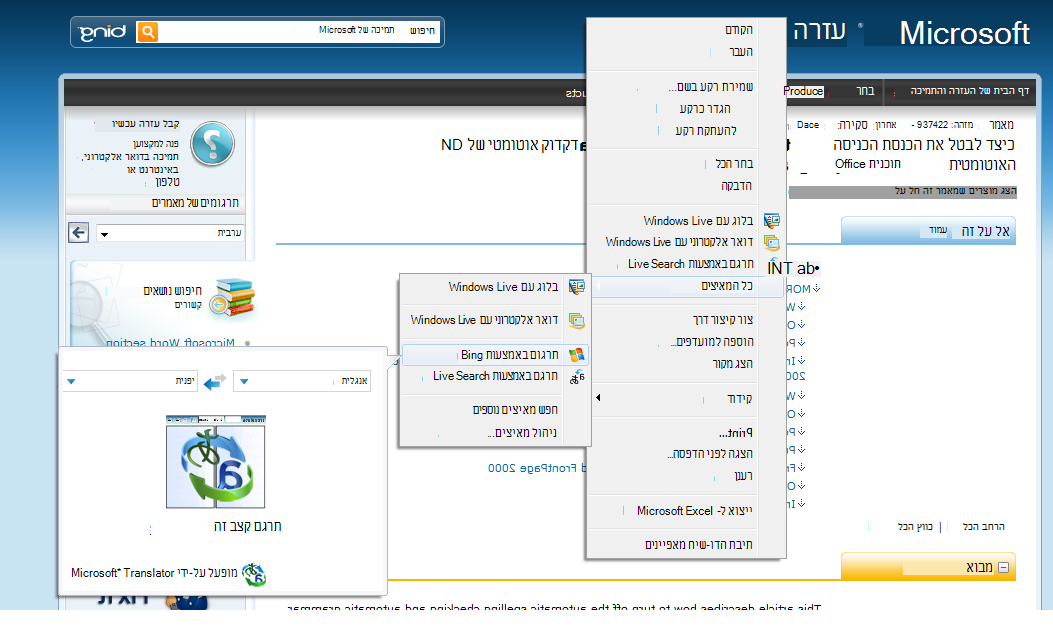Select 'Microsoft Excel ייצוא ל-' menu entry
The width and height of the screenshot is (1053, 630).
[694, 511]
